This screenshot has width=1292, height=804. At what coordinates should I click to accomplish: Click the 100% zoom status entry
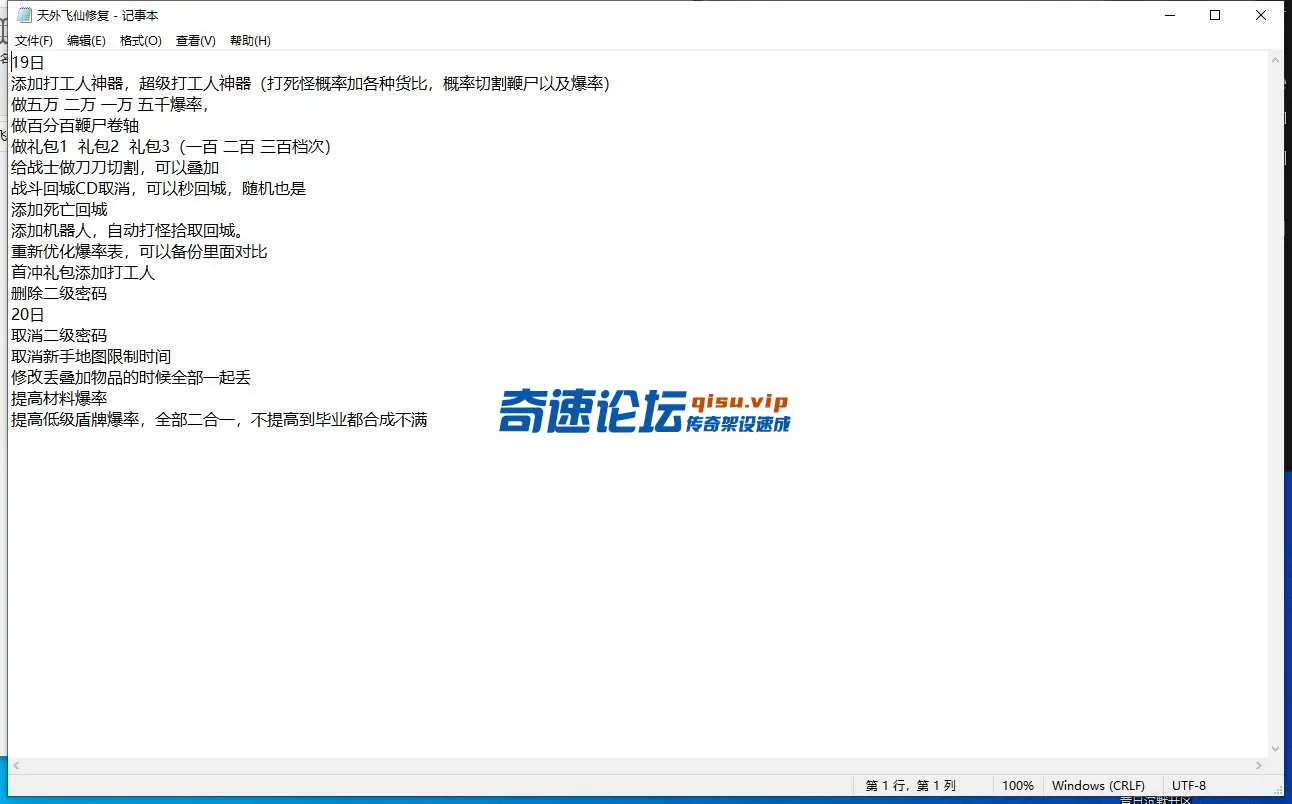1018,786
